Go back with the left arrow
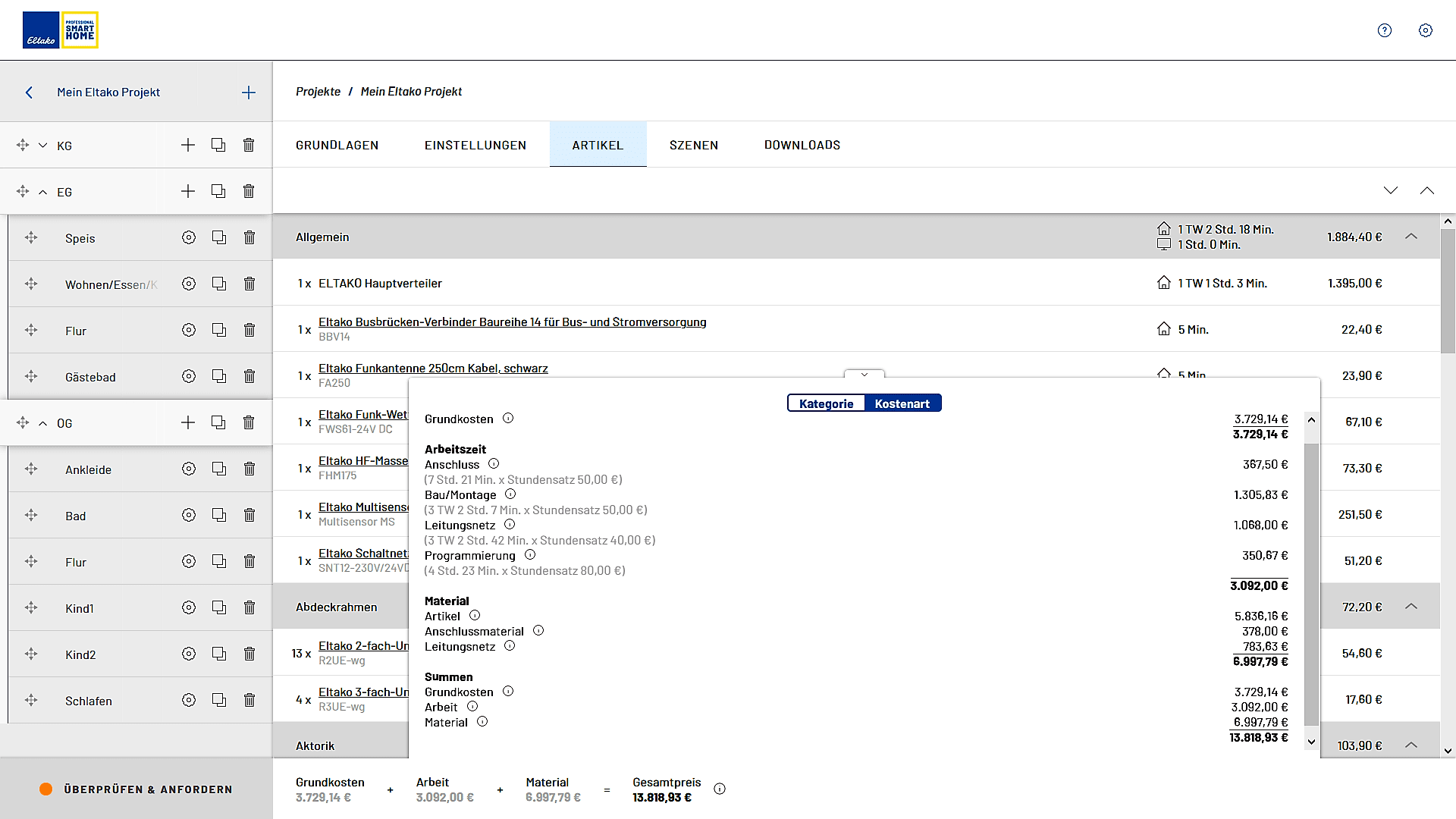The image size is (1456, 819). 29,93
